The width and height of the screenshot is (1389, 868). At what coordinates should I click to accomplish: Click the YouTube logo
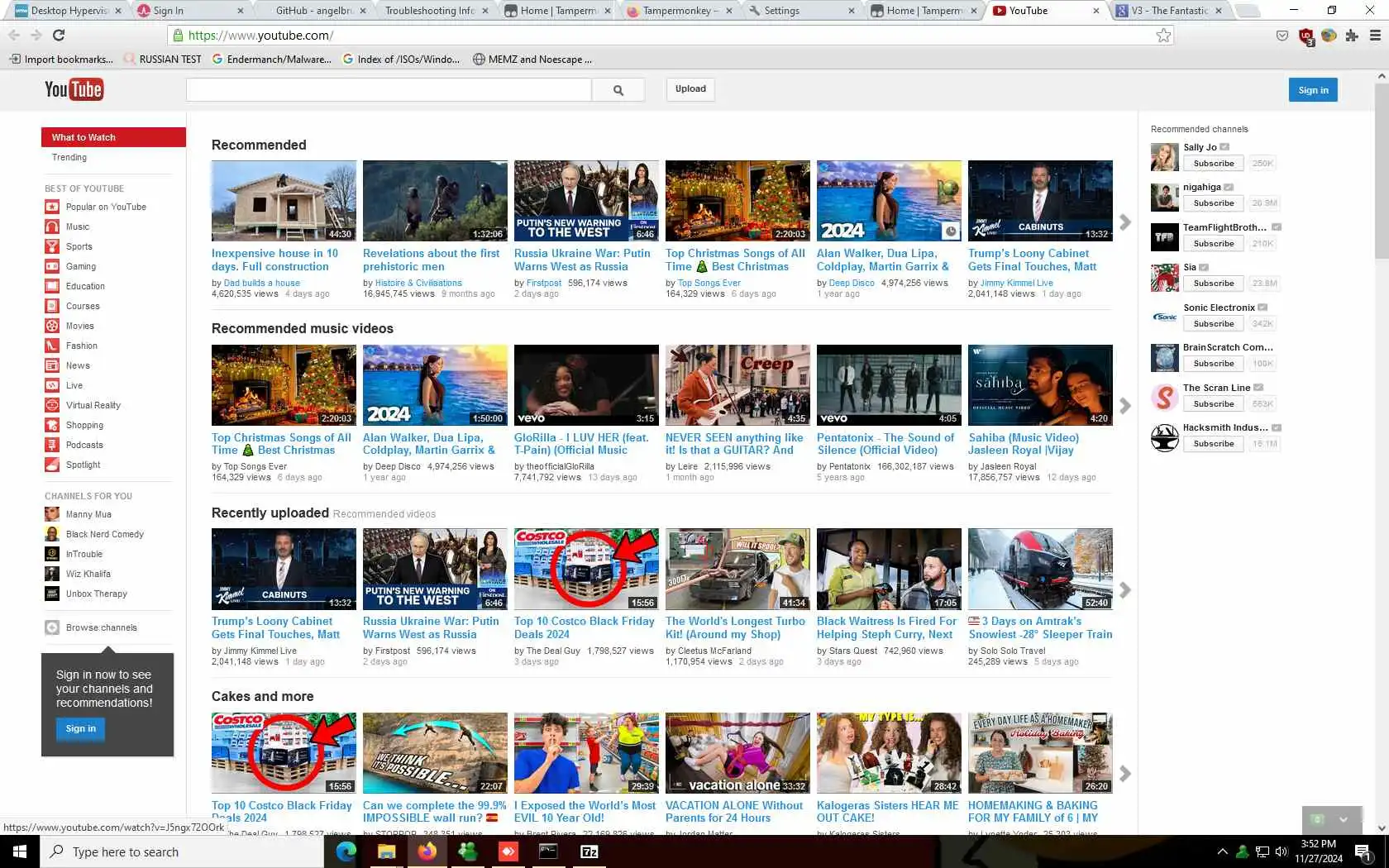74,89
